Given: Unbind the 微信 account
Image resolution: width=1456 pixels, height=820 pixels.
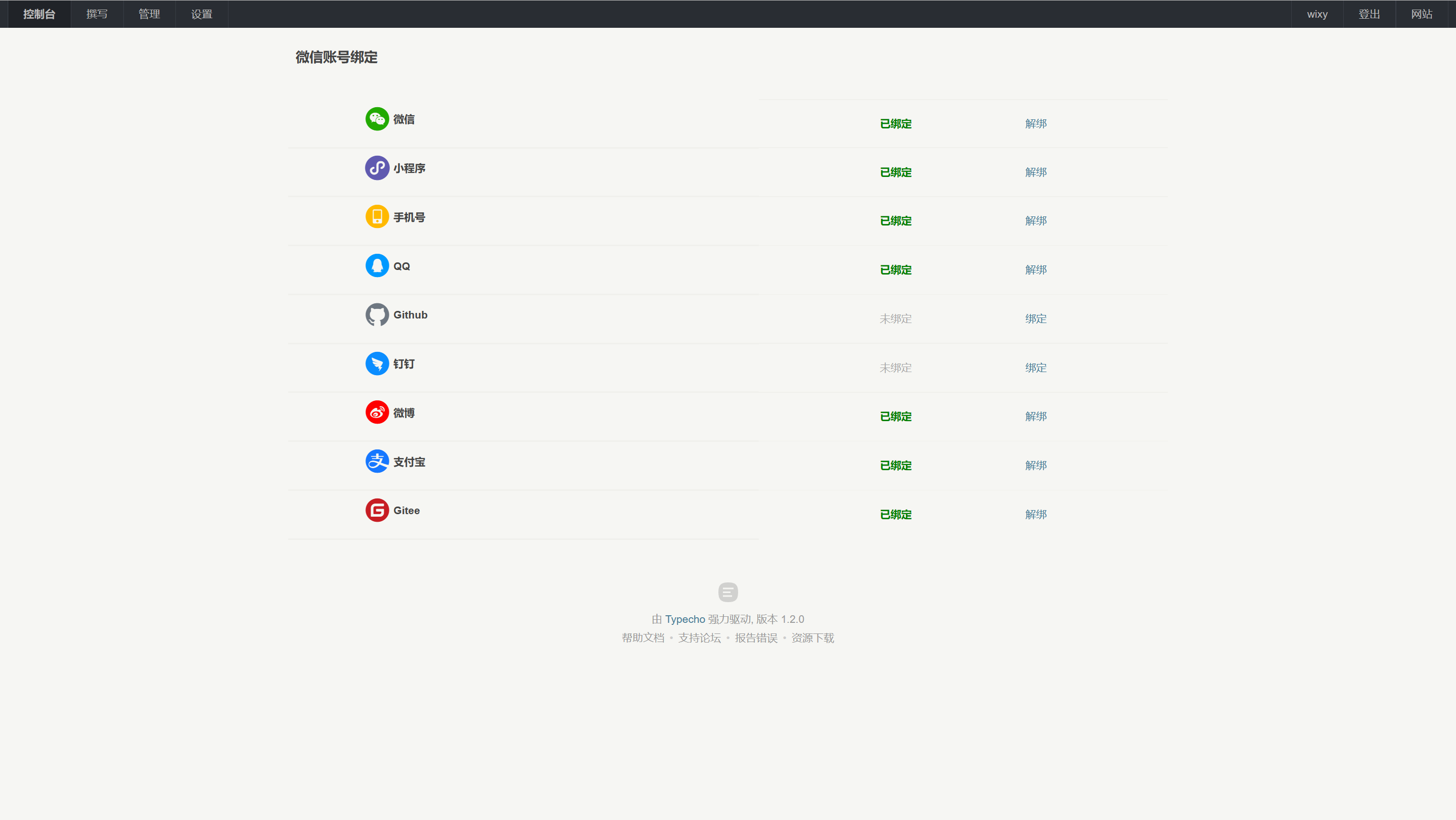Looking at the screenshot, I should click(1035, 123).
